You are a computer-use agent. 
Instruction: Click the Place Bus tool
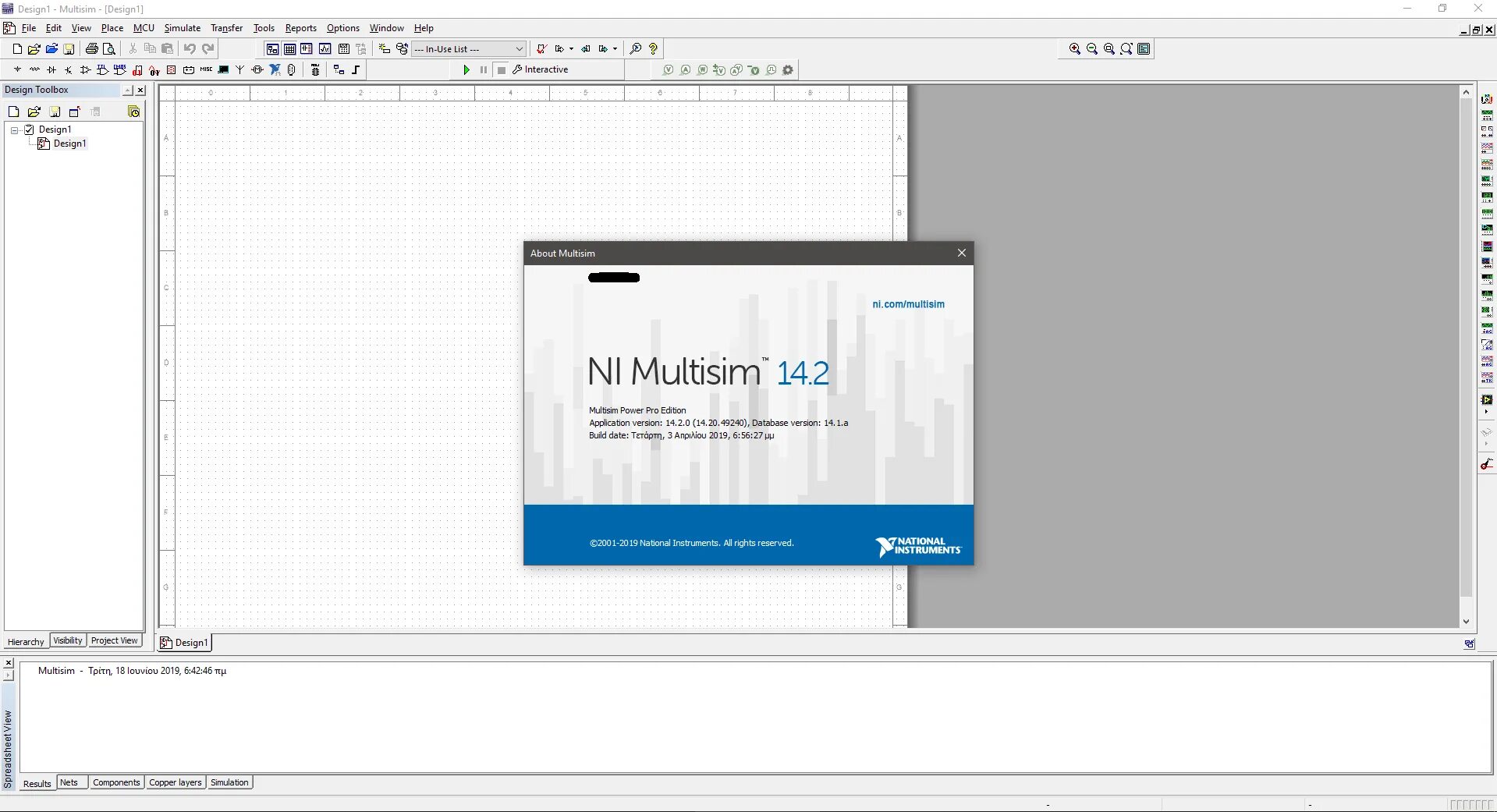355,69
